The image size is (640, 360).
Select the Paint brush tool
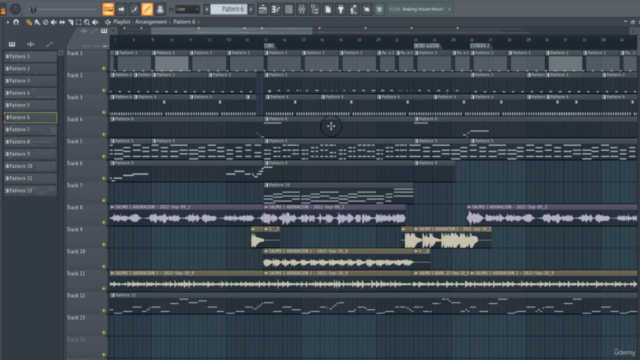(x=37, y=22)
